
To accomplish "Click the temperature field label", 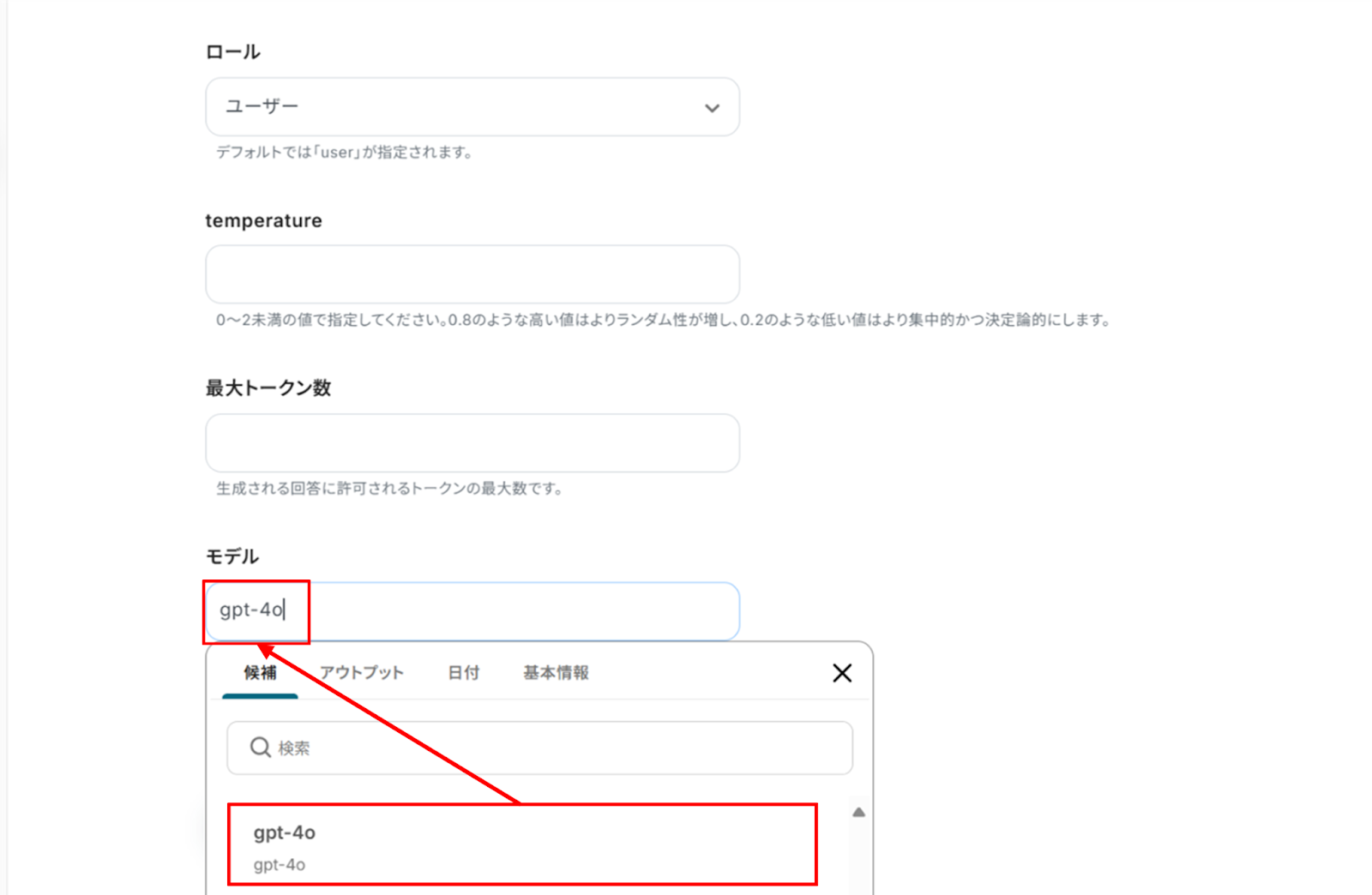I will point(264,220).
